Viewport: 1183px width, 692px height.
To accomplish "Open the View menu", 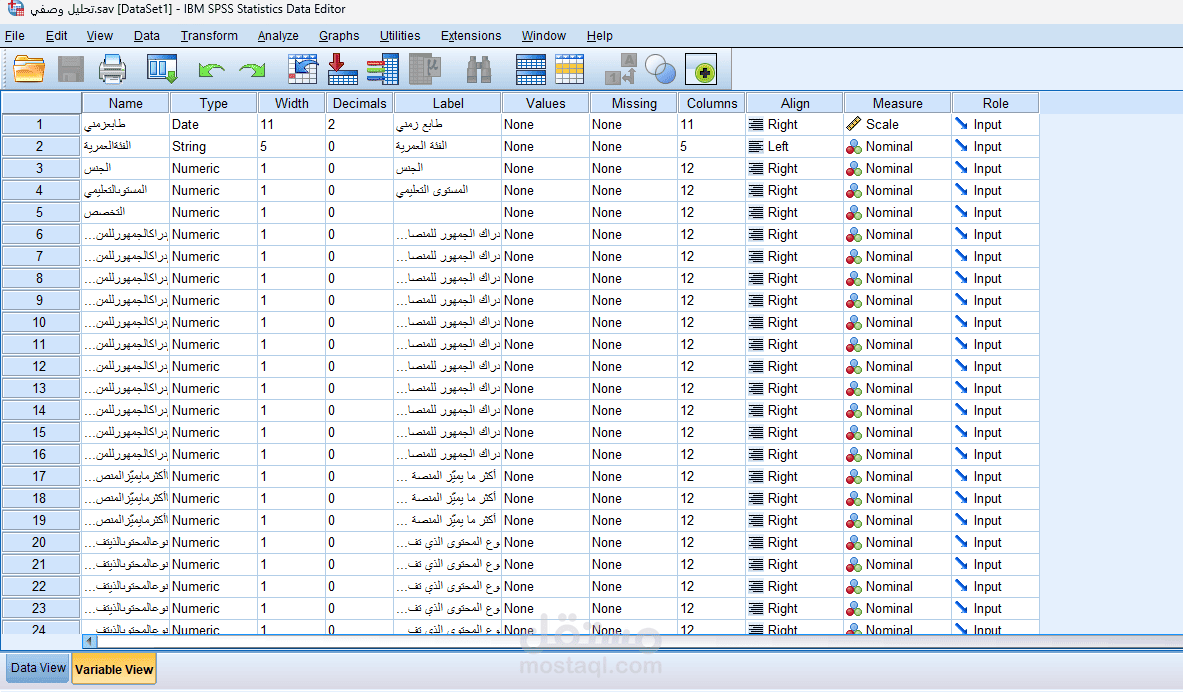I will tap(100, 35).
